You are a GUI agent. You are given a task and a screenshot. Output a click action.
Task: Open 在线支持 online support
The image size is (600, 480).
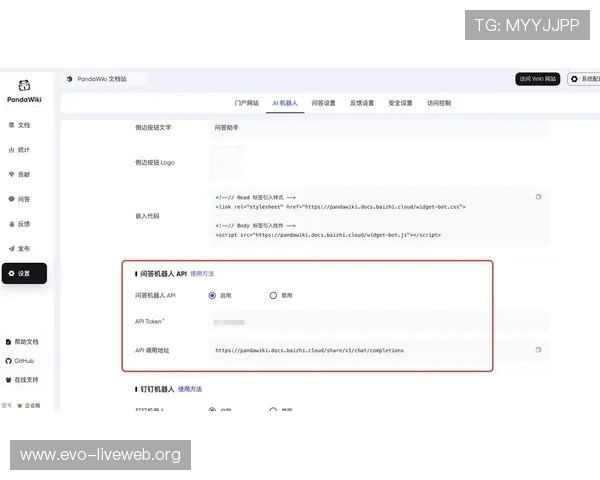[22, 380]
